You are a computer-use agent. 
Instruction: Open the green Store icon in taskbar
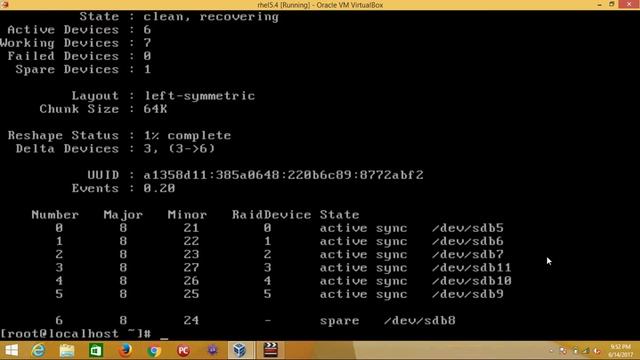pyautogui.click(x=96, y=350)
